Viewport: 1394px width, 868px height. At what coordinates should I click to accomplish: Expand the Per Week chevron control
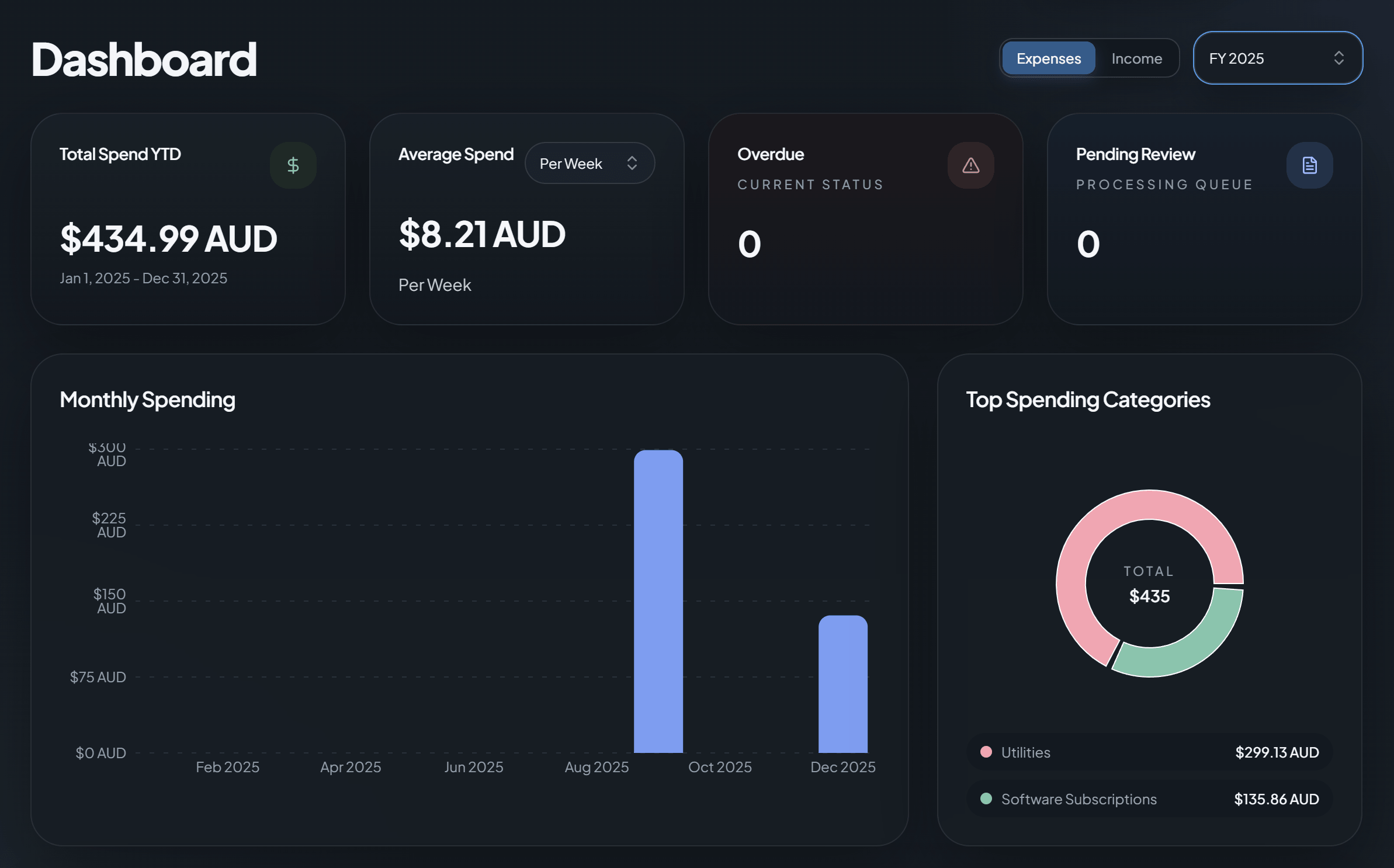pos(632,163)
